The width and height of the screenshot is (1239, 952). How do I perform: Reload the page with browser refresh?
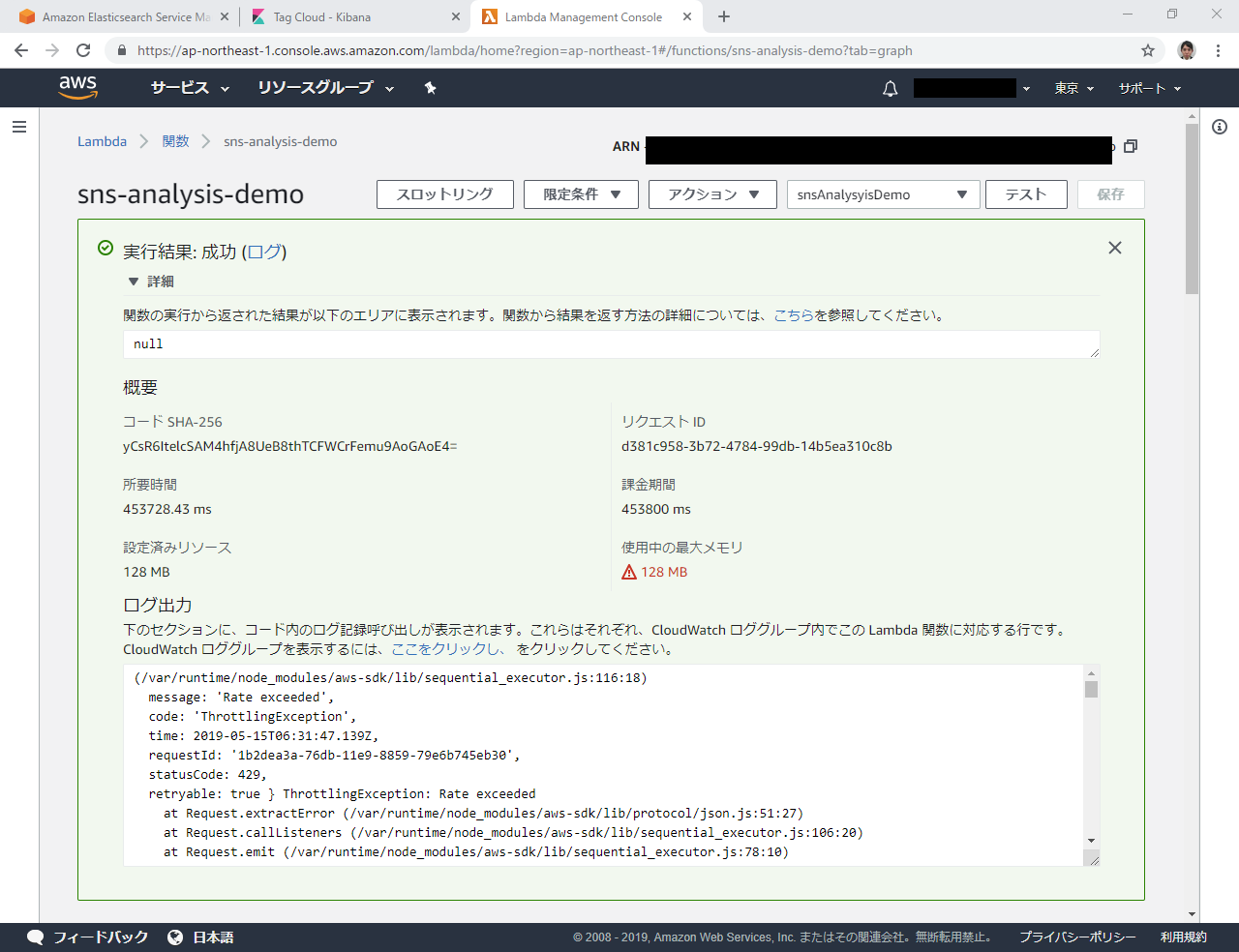[83, 50]
